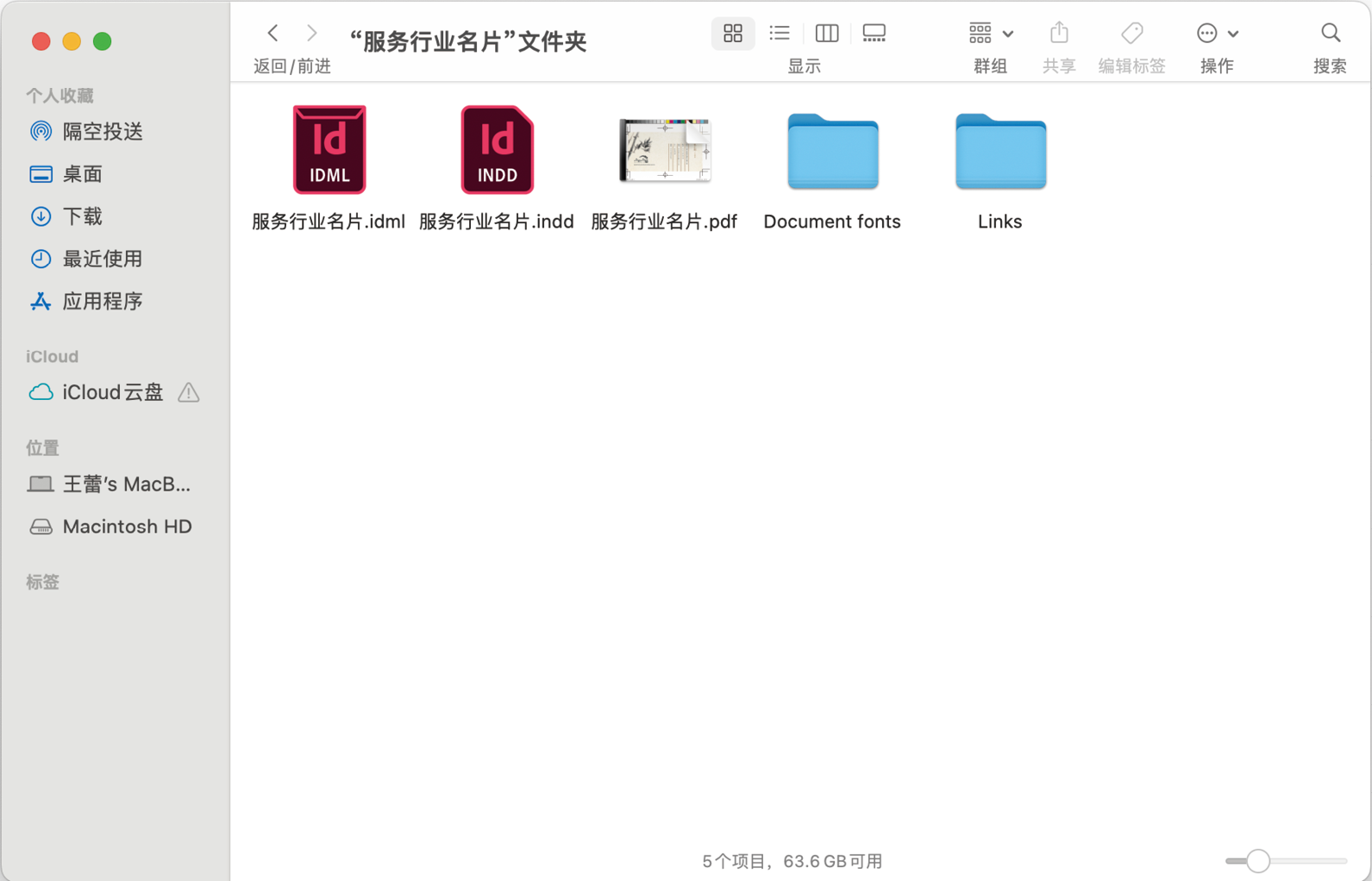
Task: Switch to column view
Action: pos(826,34)
